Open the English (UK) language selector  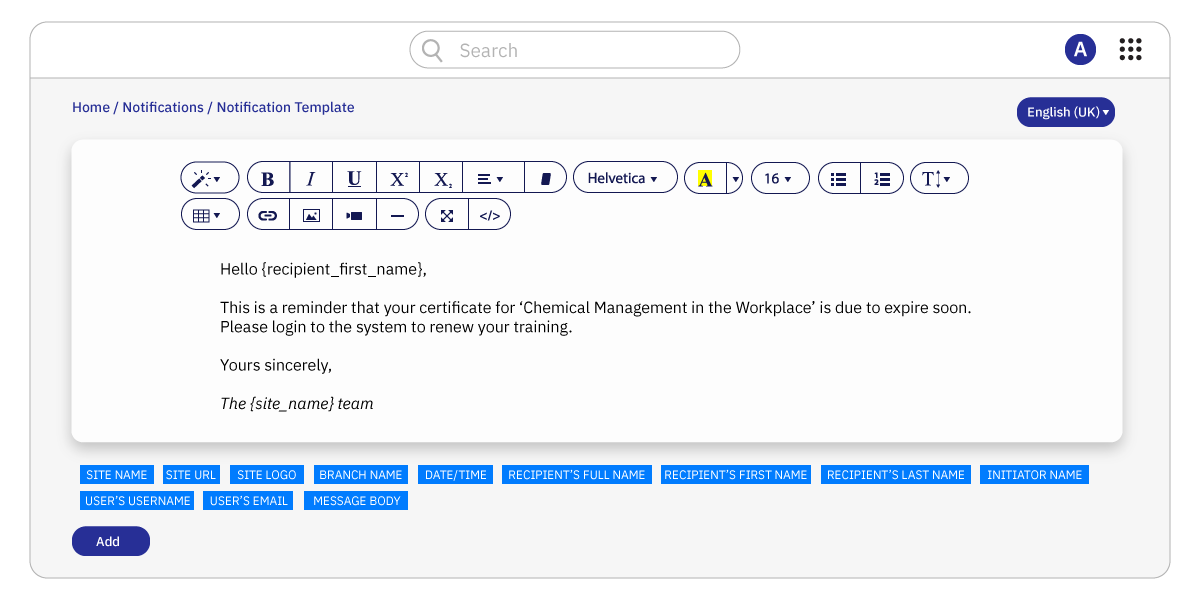point(1065,112)
